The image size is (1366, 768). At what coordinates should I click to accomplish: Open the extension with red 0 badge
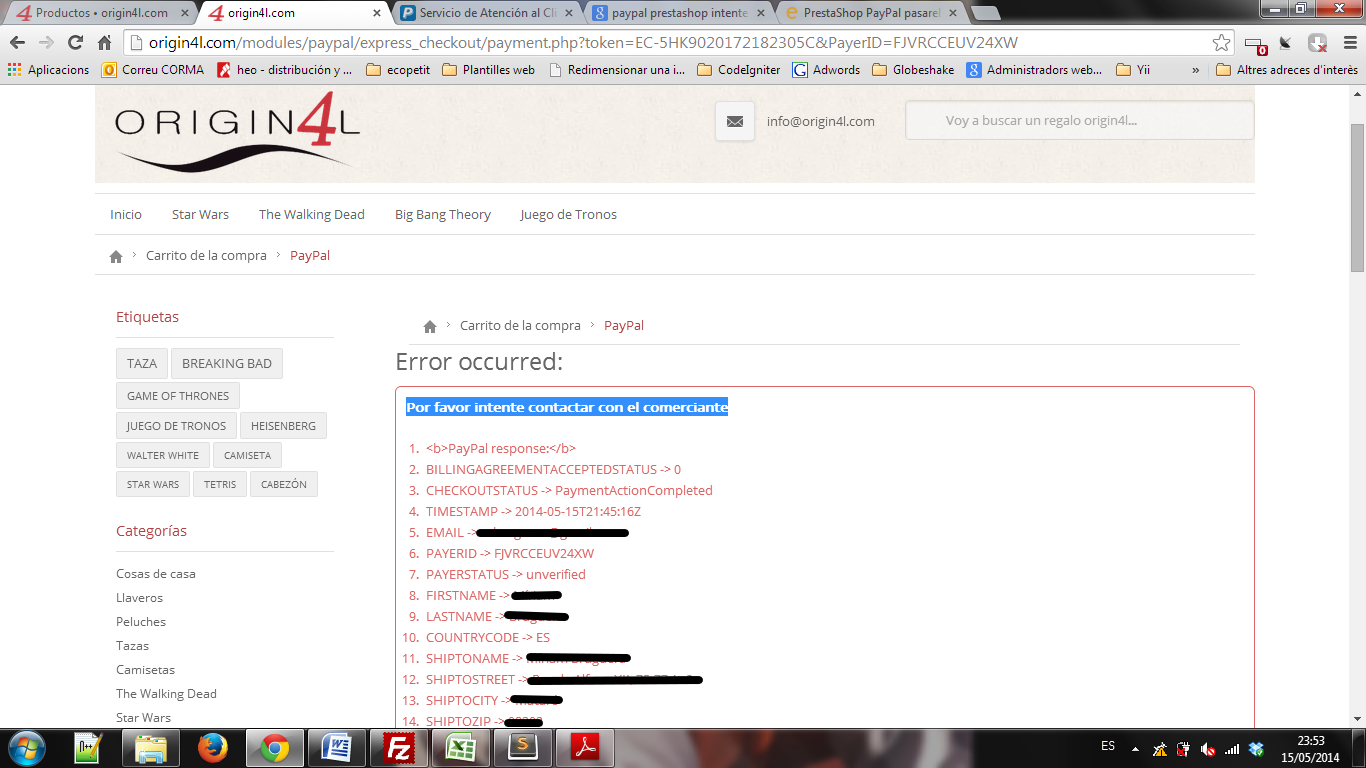pyautogui.click(x=1256, y=44)
